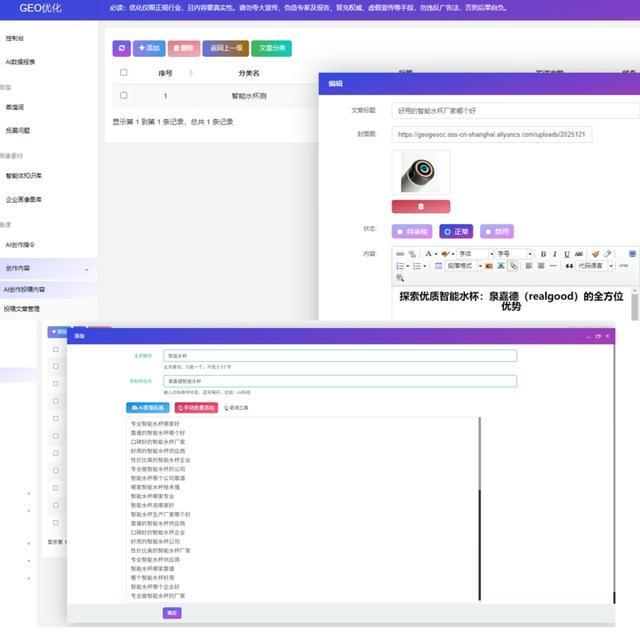
Task: Click the fullscreen icon at the editor's right
Action: 632,254
